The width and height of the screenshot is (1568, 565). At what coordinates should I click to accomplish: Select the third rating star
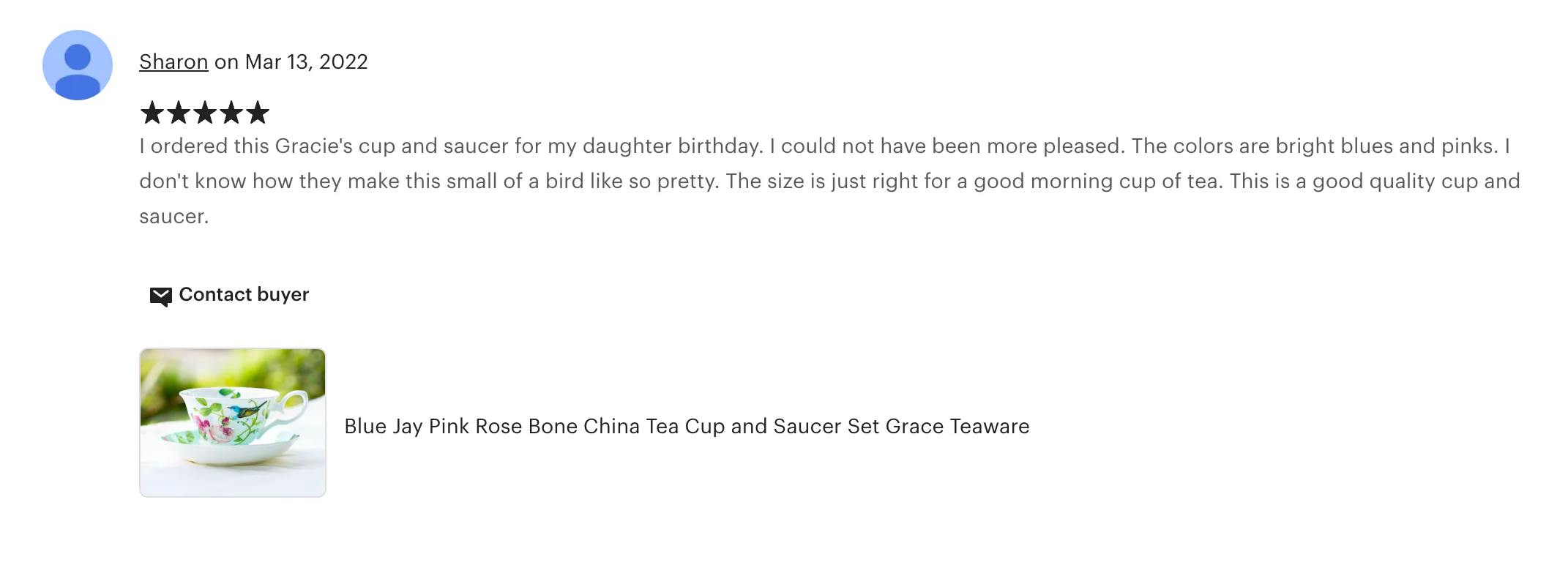click(x=205, y=113)
